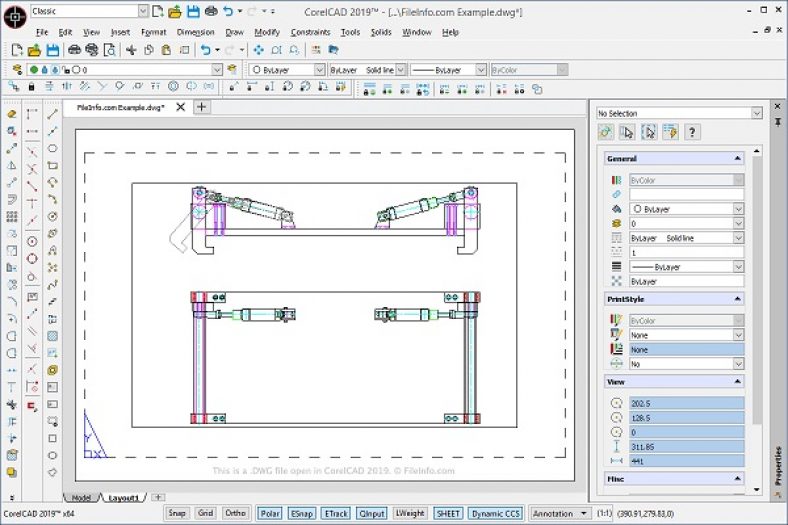Click the Dynamic CCS button
Viewport: 788px width, 525px height.
click(x=497, y=513)
